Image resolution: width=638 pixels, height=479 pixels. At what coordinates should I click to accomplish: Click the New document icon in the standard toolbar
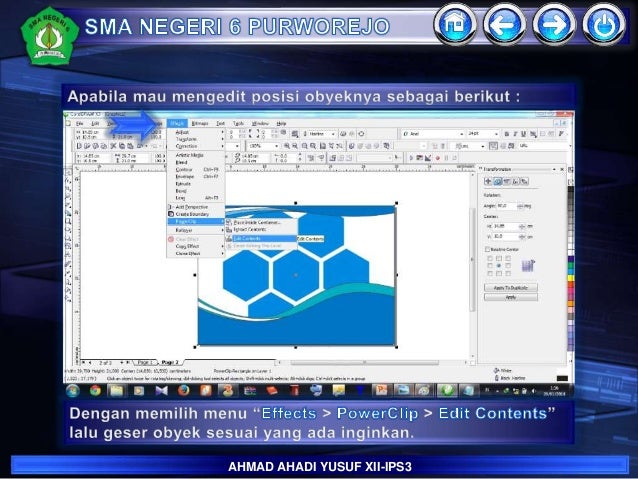[x=79, y=146]
